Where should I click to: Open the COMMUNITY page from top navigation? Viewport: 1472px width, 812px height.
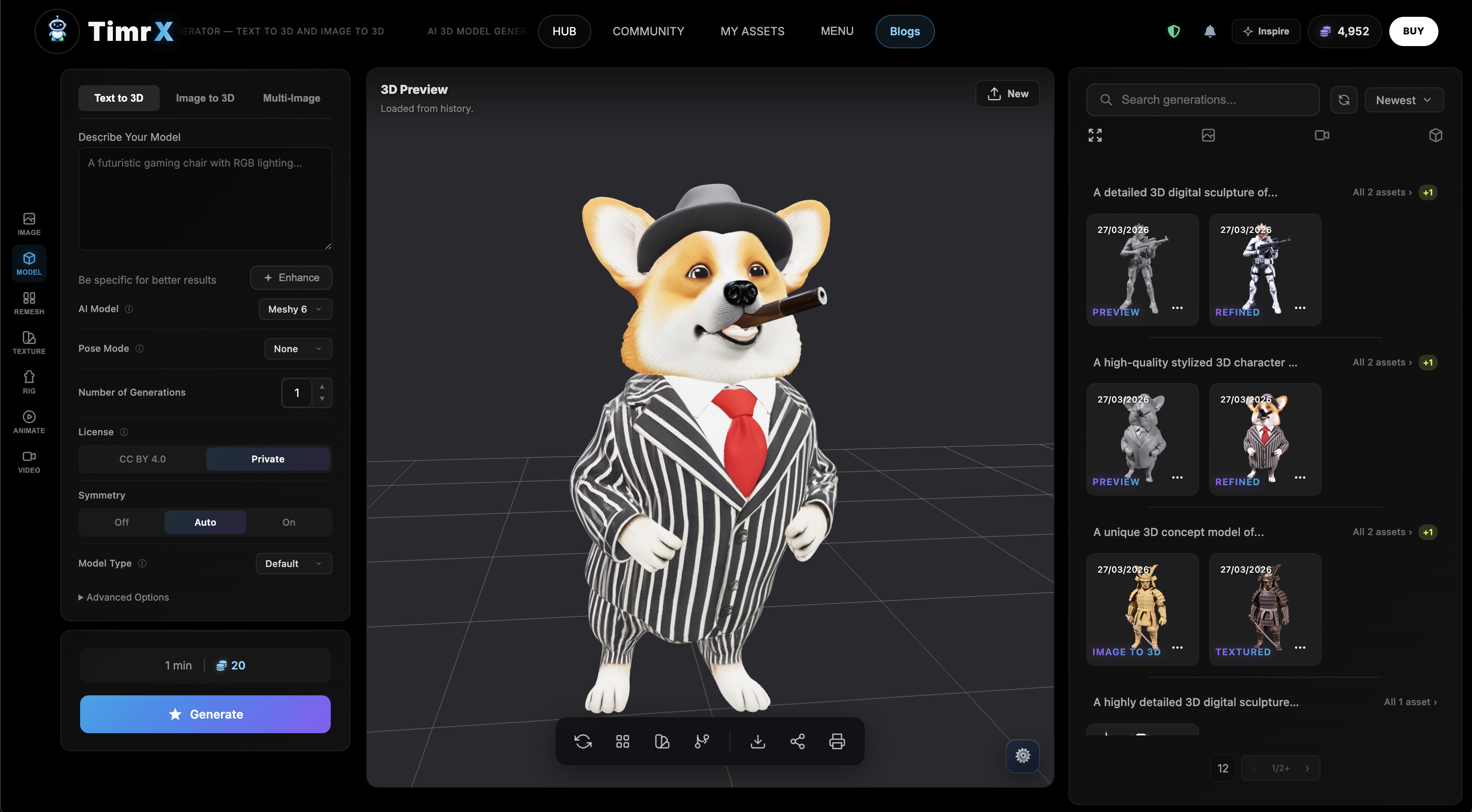point(649,31)
